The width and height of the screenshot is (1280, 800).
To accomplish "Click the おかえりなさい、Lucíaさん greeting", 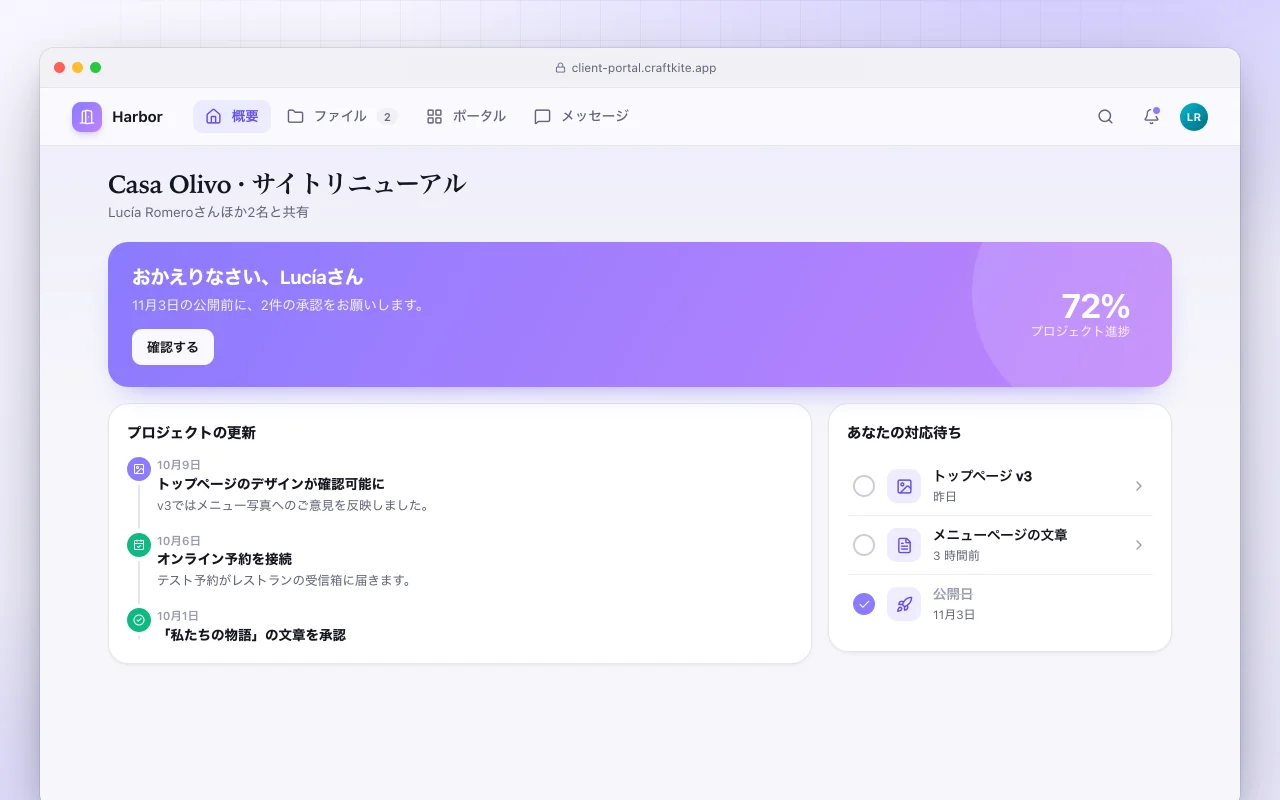I will pyautogui.click(x=248, y=277).
